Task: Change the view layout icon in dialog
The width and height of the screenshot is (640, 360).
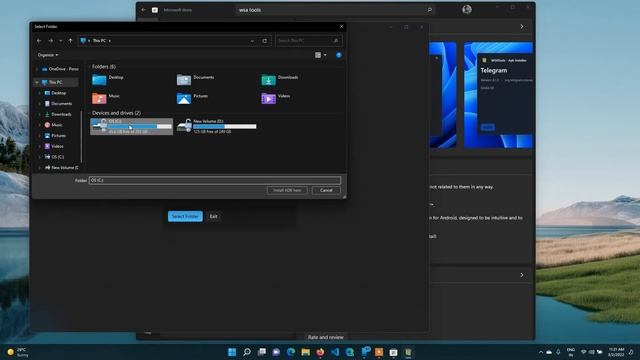Action: pos(318,55)
